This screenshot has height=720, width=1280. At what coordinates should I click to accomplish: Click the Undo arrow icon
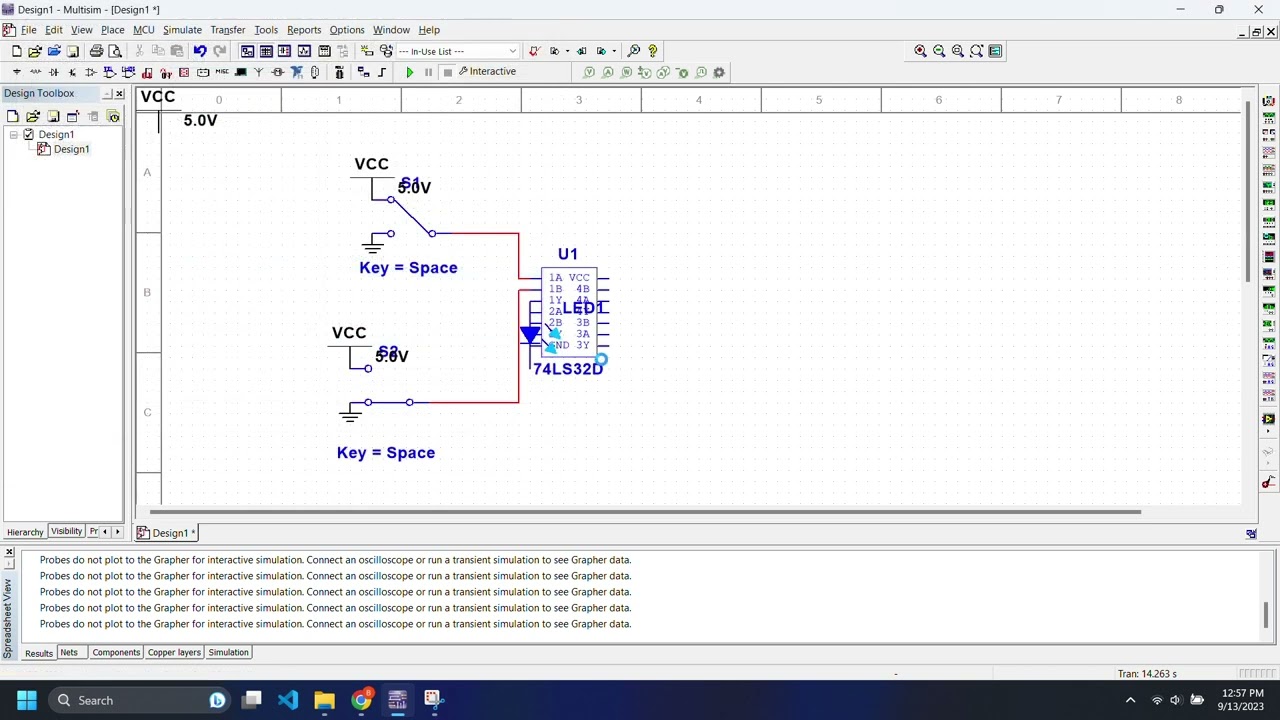200,51
